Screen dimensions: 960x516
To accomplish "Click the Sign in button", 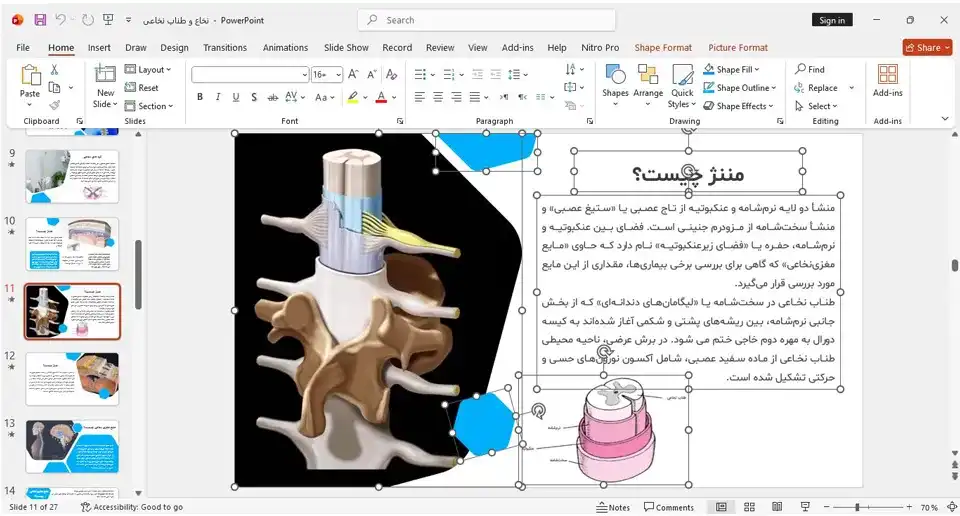I will coord(832,20).
